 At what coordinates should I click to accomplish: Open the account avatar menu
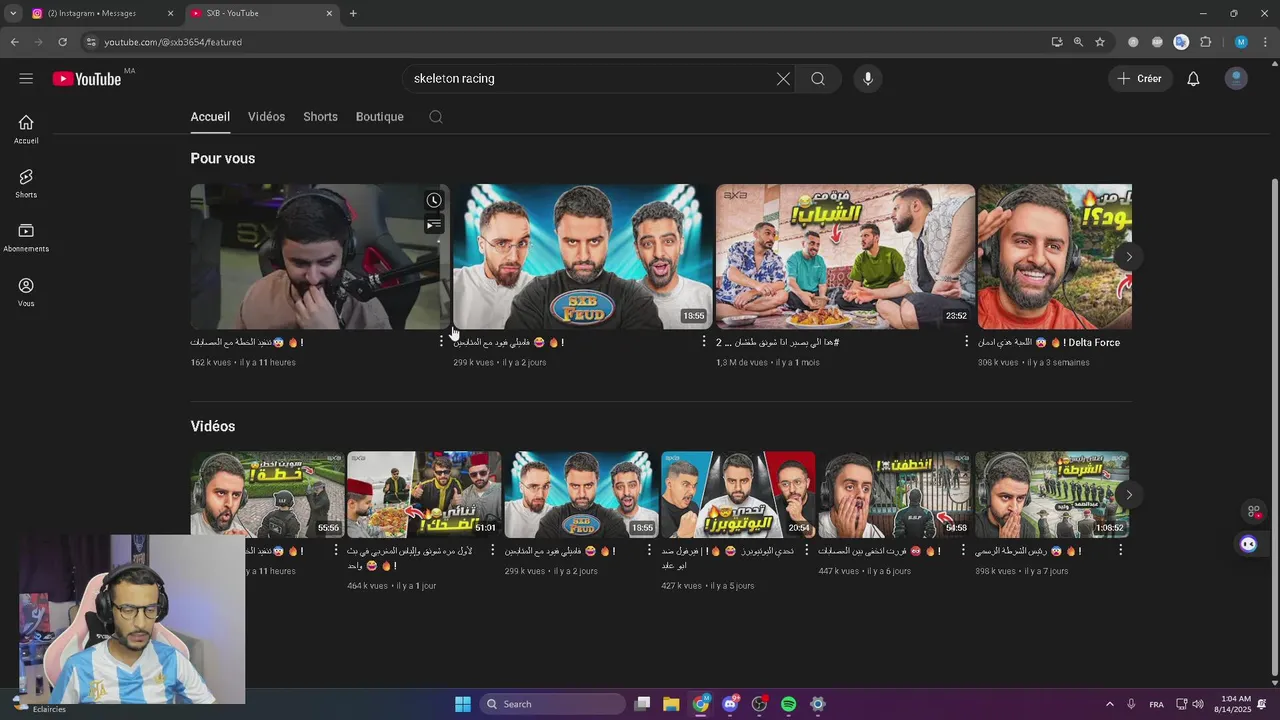tap(1236, 79)
